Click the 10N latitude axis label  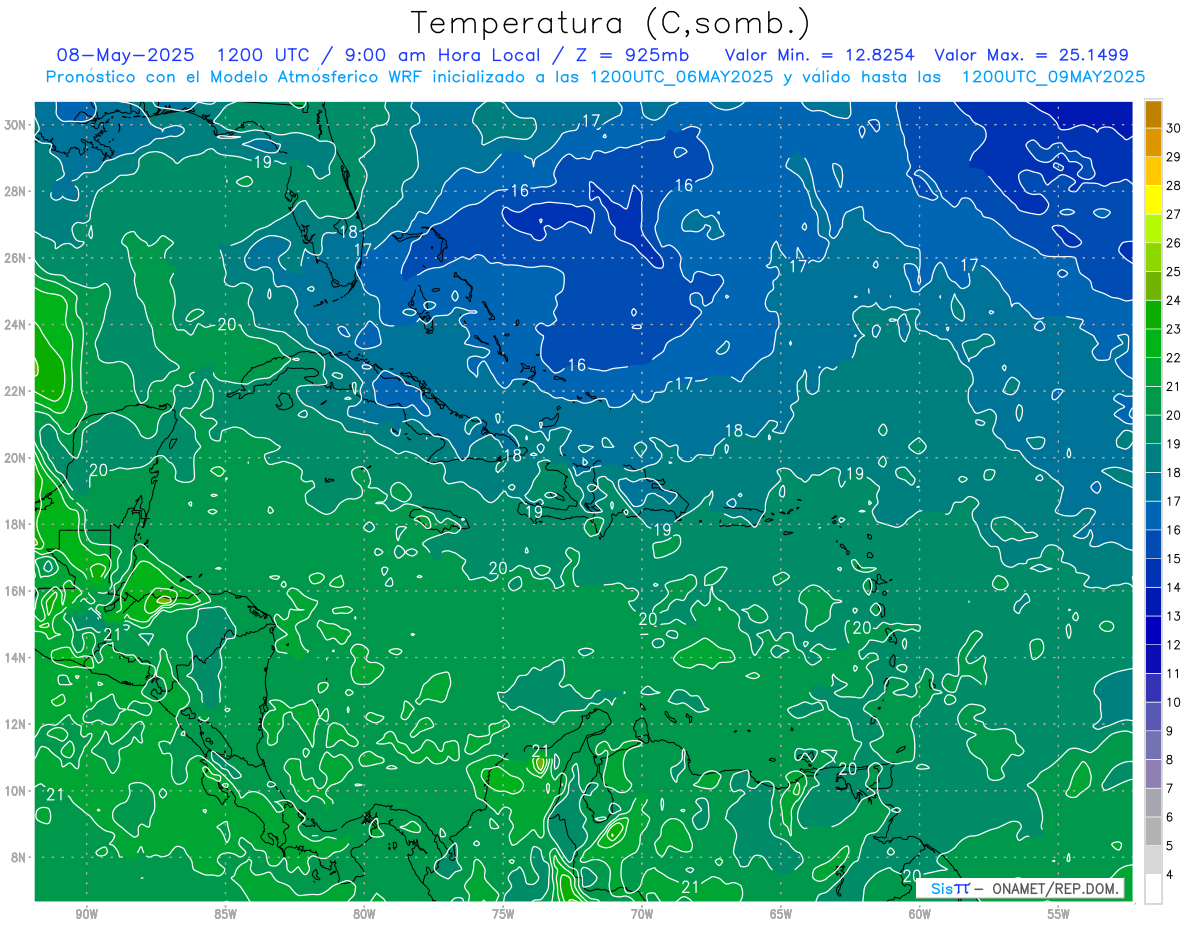click(16, 791)
